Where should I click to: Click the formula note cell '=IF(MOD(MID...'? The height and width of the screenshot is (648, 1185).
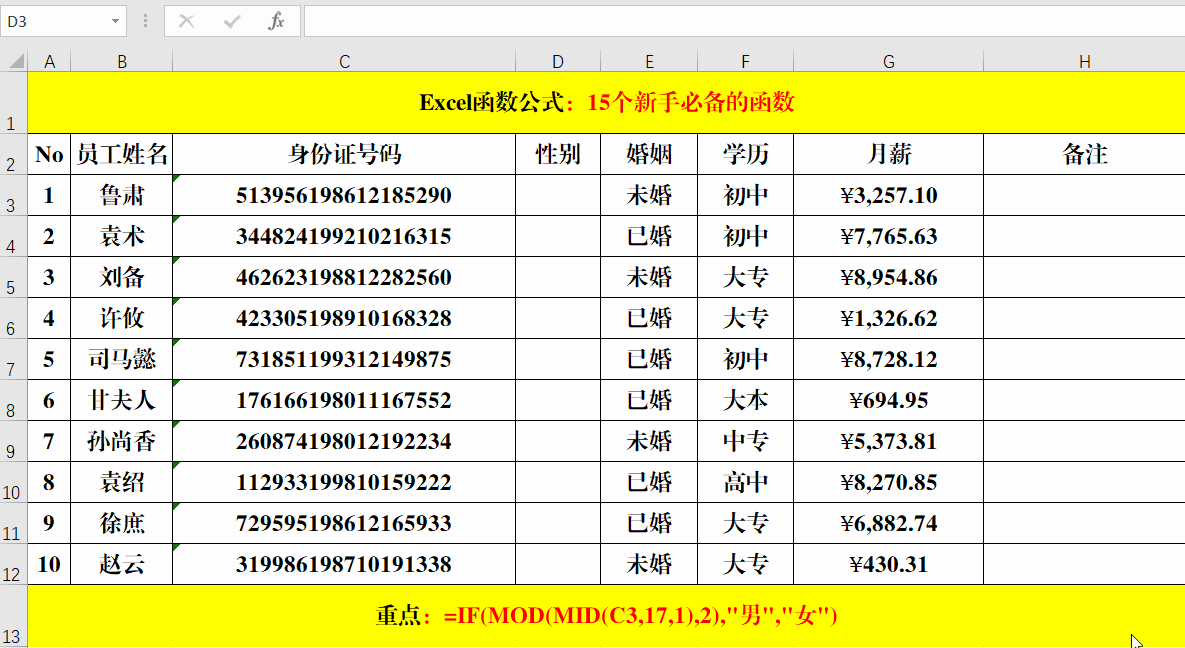pos(606,615)
